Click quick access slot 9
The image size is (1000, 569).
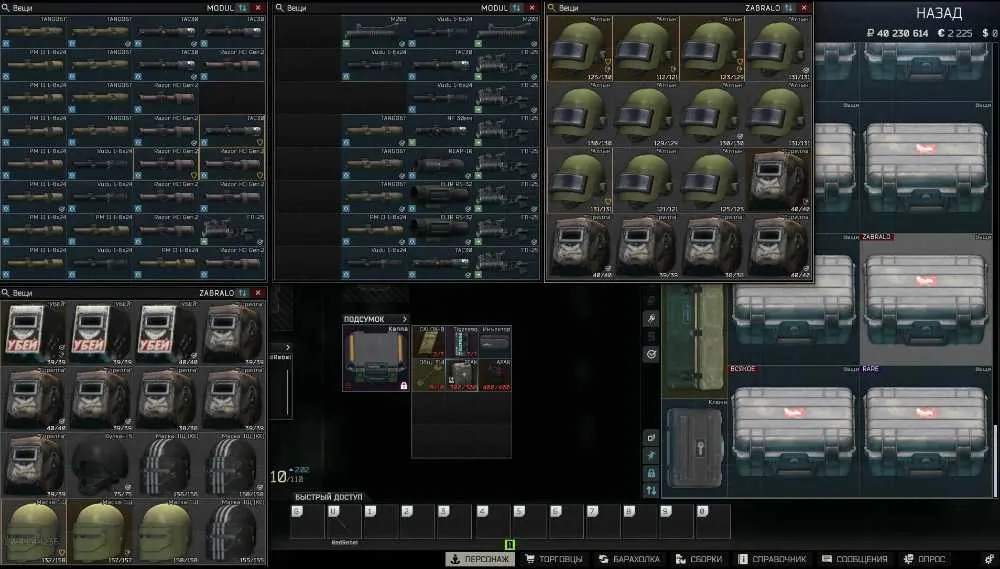point(677,522)
